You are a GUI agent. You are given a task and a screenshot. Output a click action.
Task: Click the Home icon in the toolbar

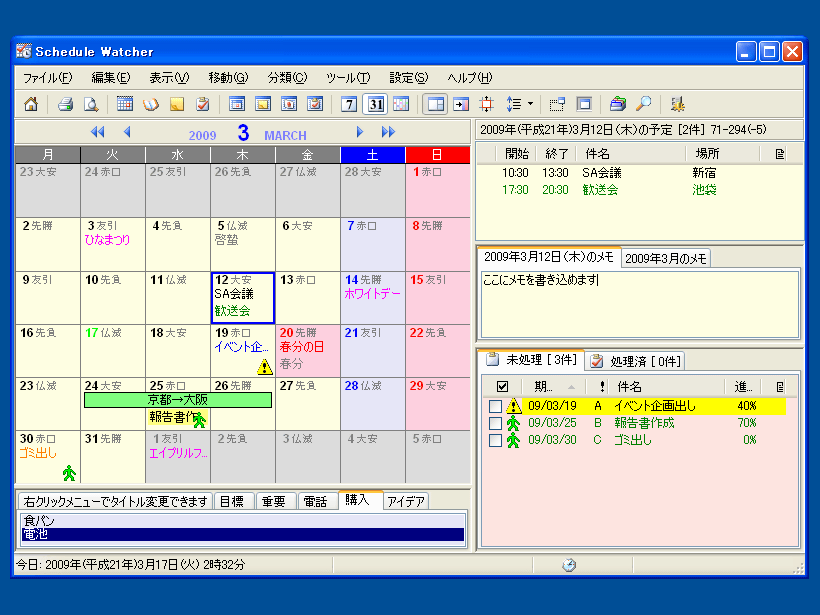[x=31, y=104]
